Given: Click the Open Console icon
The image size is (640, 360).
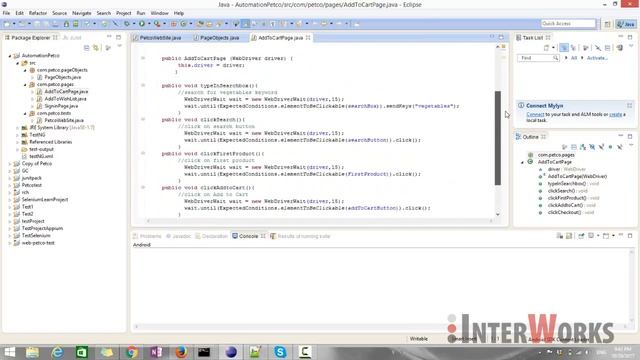Looking at the screenshot, I should [606, 236].
